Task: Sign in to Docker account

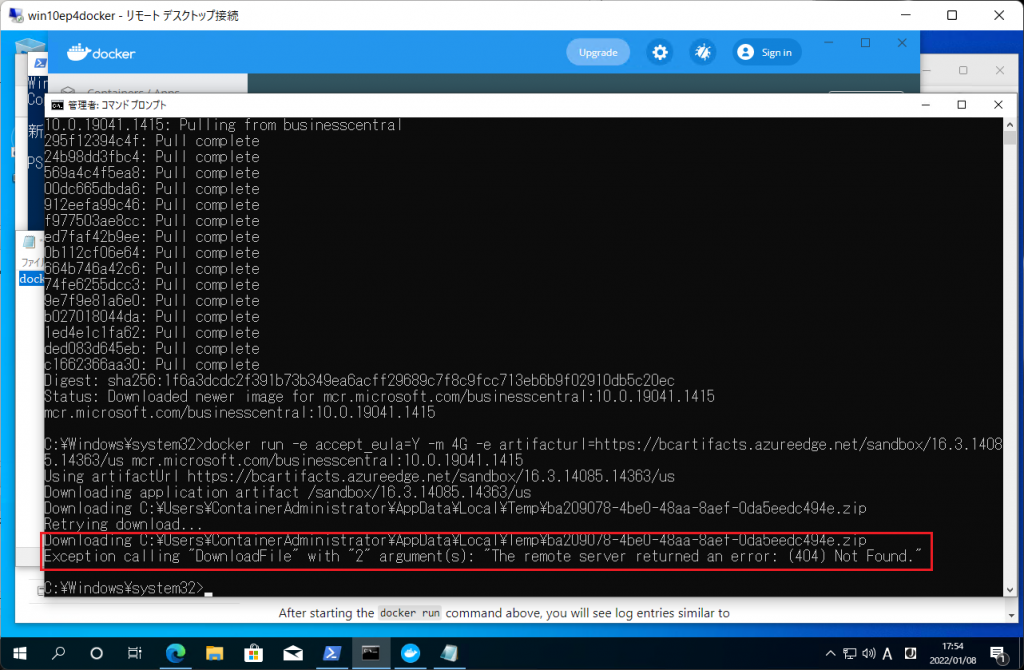Action: click(765, 52)
